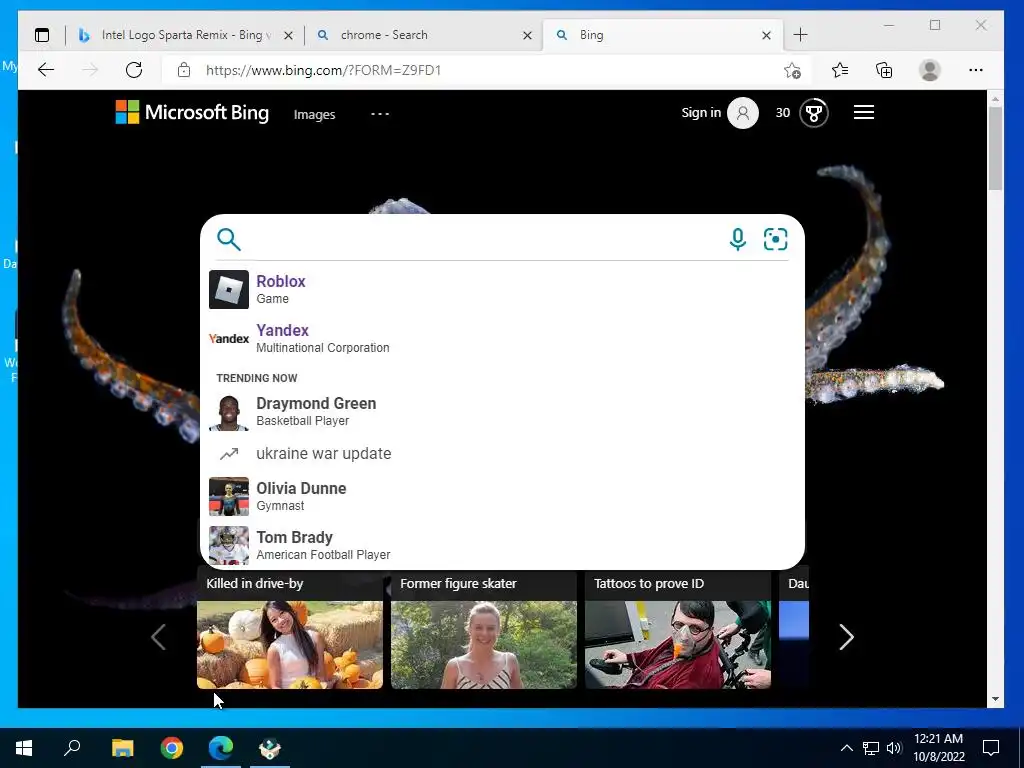Open the Tattoos to prove ID card
This screenshot has width=1024, height=768.
(678, 630)
